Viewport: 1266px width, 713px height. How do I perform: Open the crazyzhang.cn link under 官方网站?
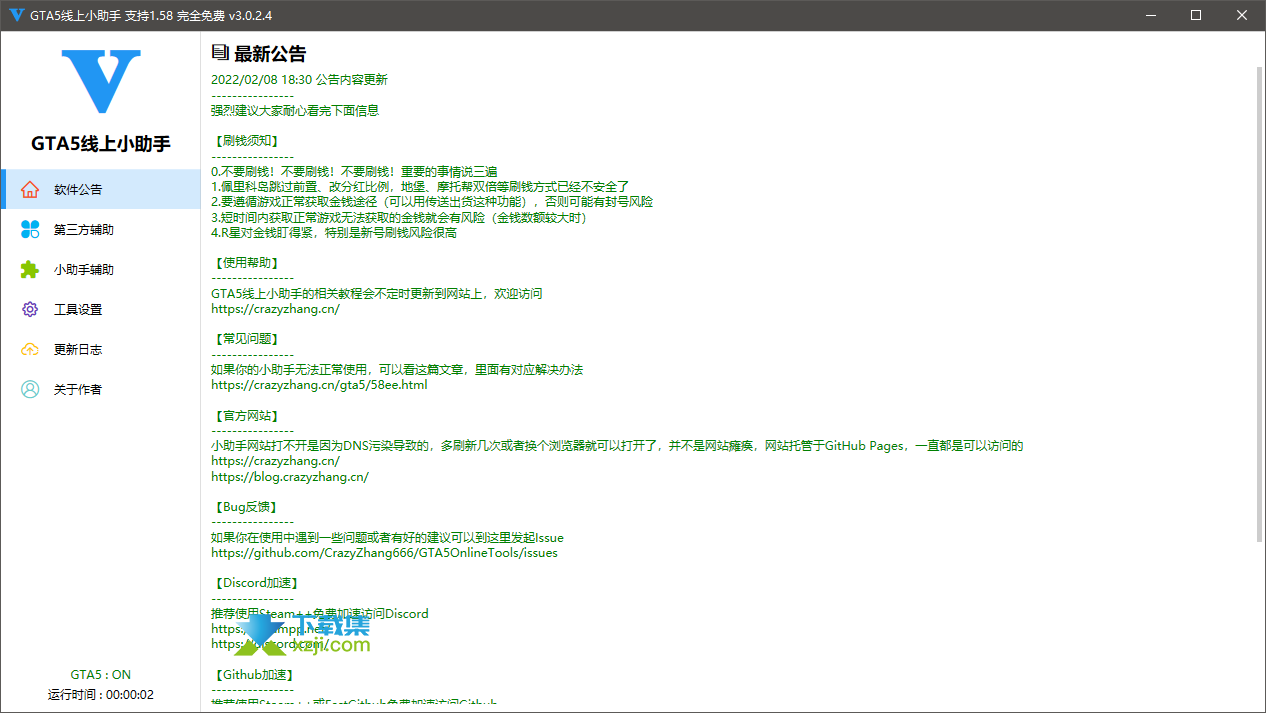(x=275, y=461)
